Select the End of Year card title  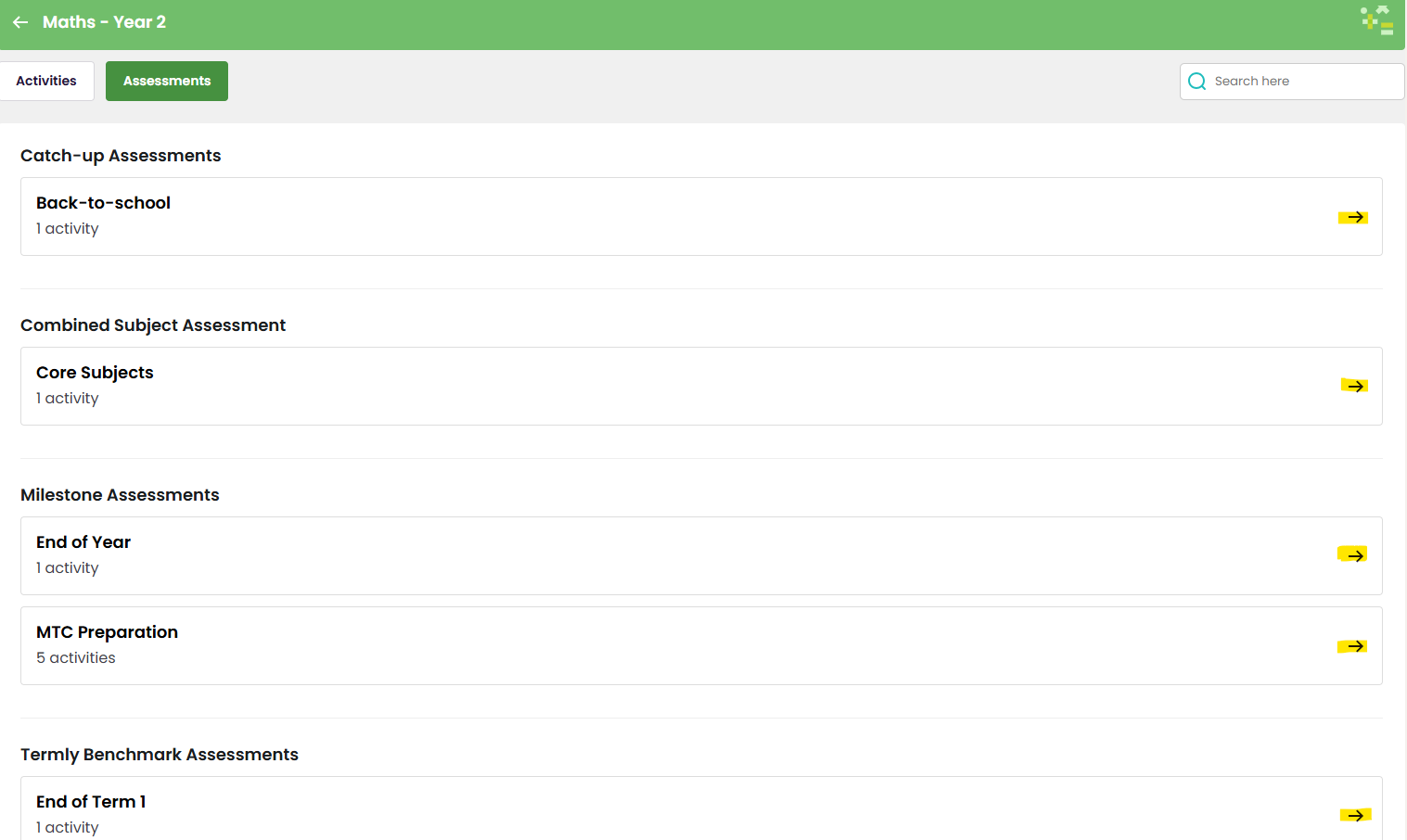(83, 542)
